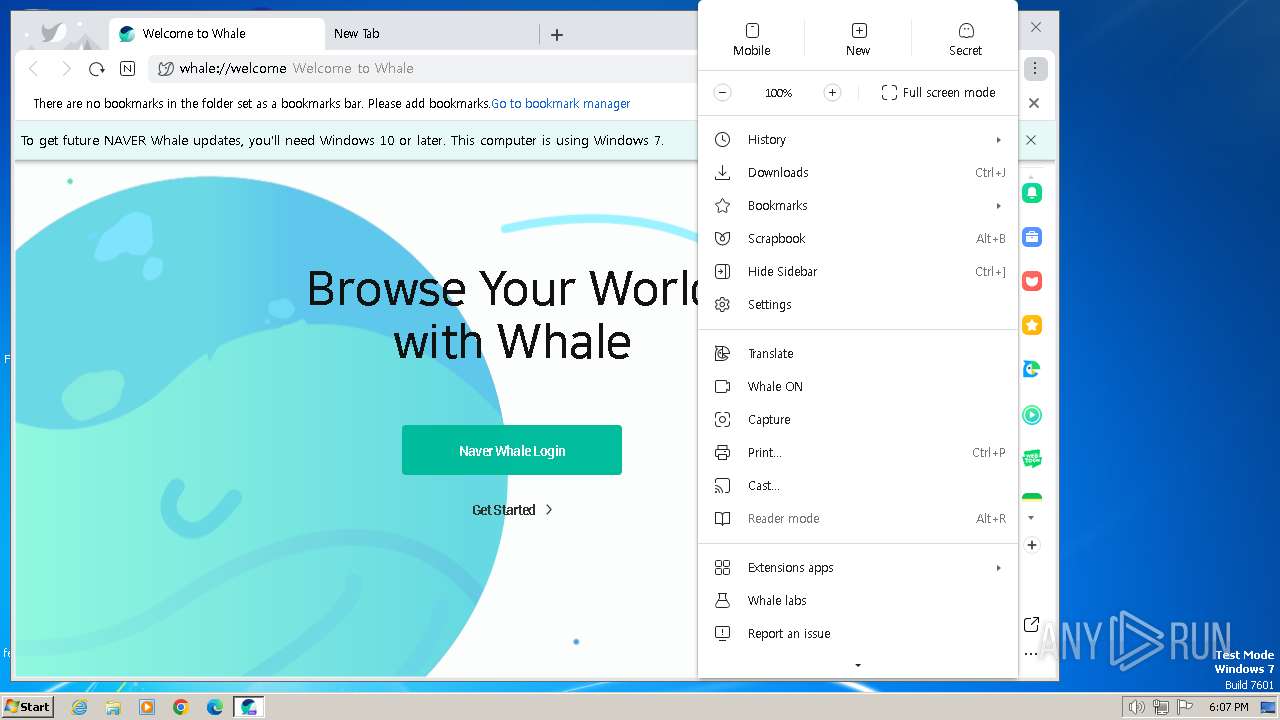Dismiss the Windows 10 update notice
Image resolution: width=1280 pixels, height=720 pixels.
coord(1031,140)
